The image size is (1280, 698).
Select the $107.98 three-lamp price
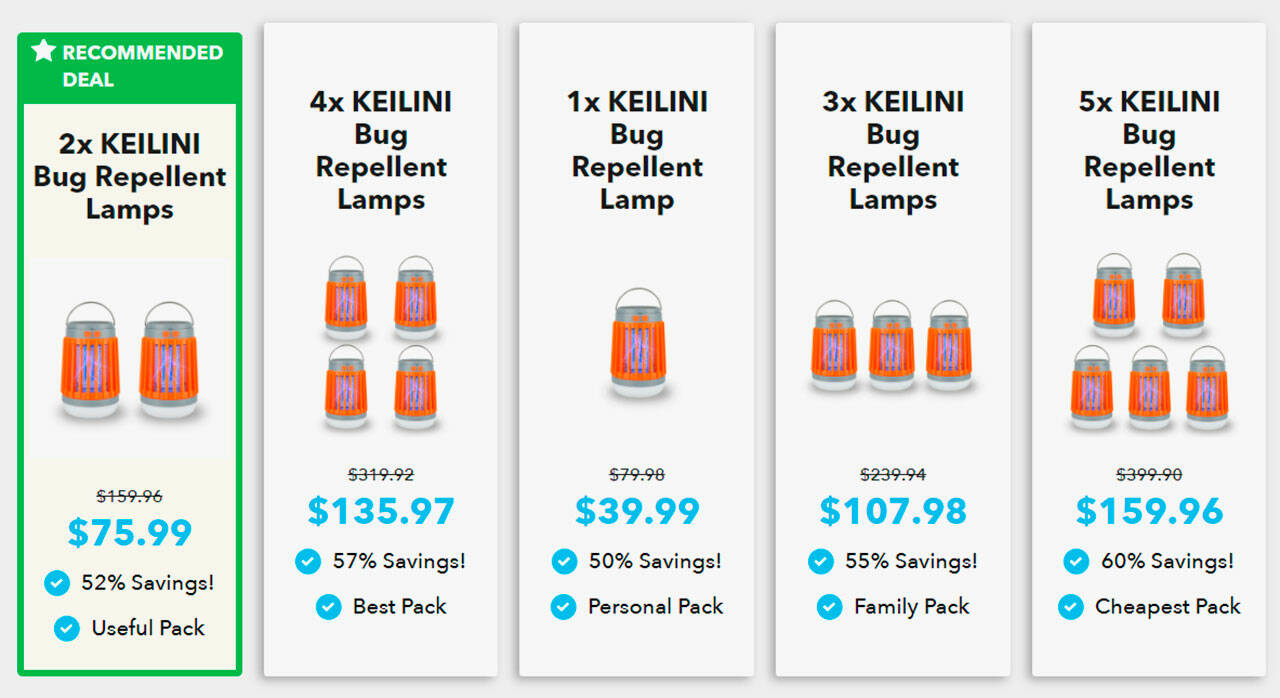coord(893,511)
